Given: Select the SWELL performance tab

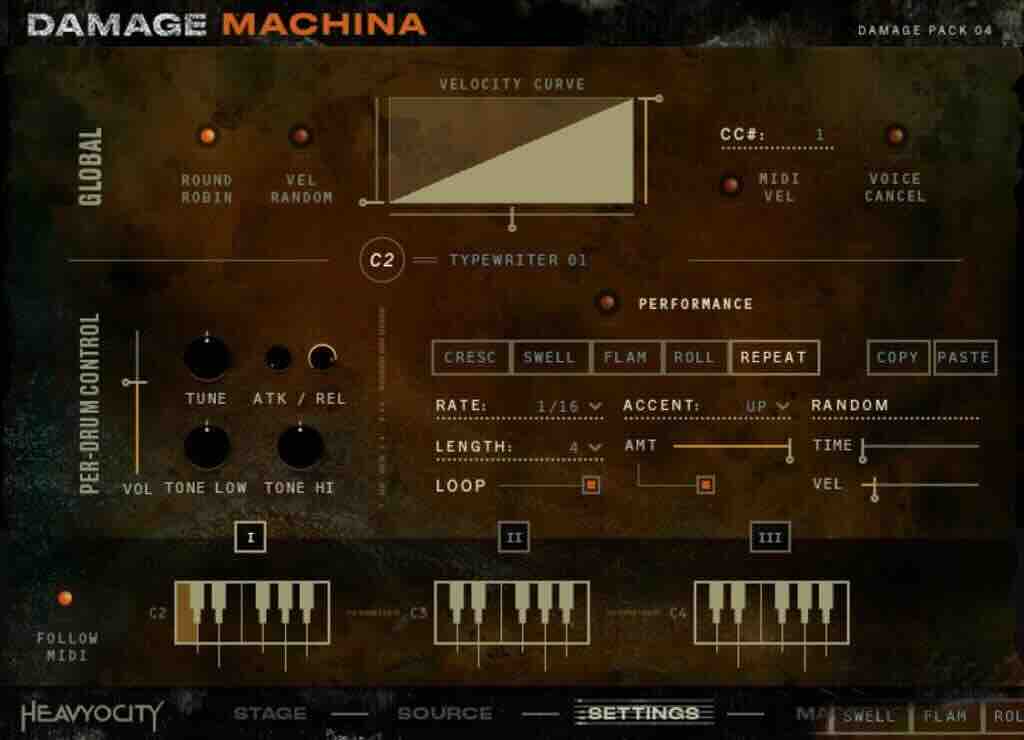Looking at the screenshot, I should [550, 357].
